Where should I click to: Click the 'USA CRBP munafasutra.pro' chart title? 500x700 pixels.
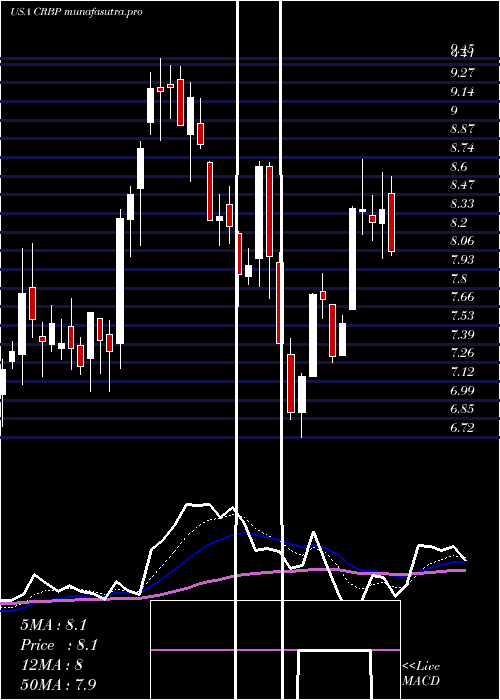pos(76,12)
